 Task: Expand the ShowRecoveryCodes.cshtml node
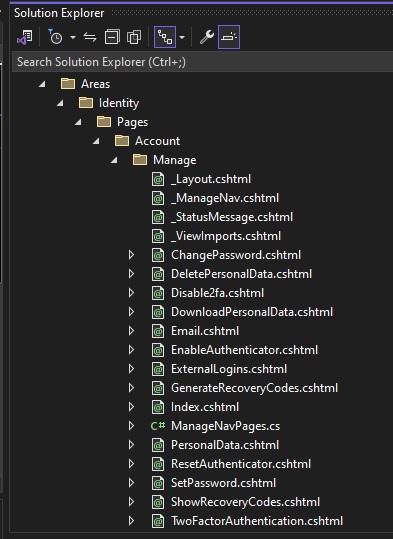pyautogui.click(x=131, y=502)
